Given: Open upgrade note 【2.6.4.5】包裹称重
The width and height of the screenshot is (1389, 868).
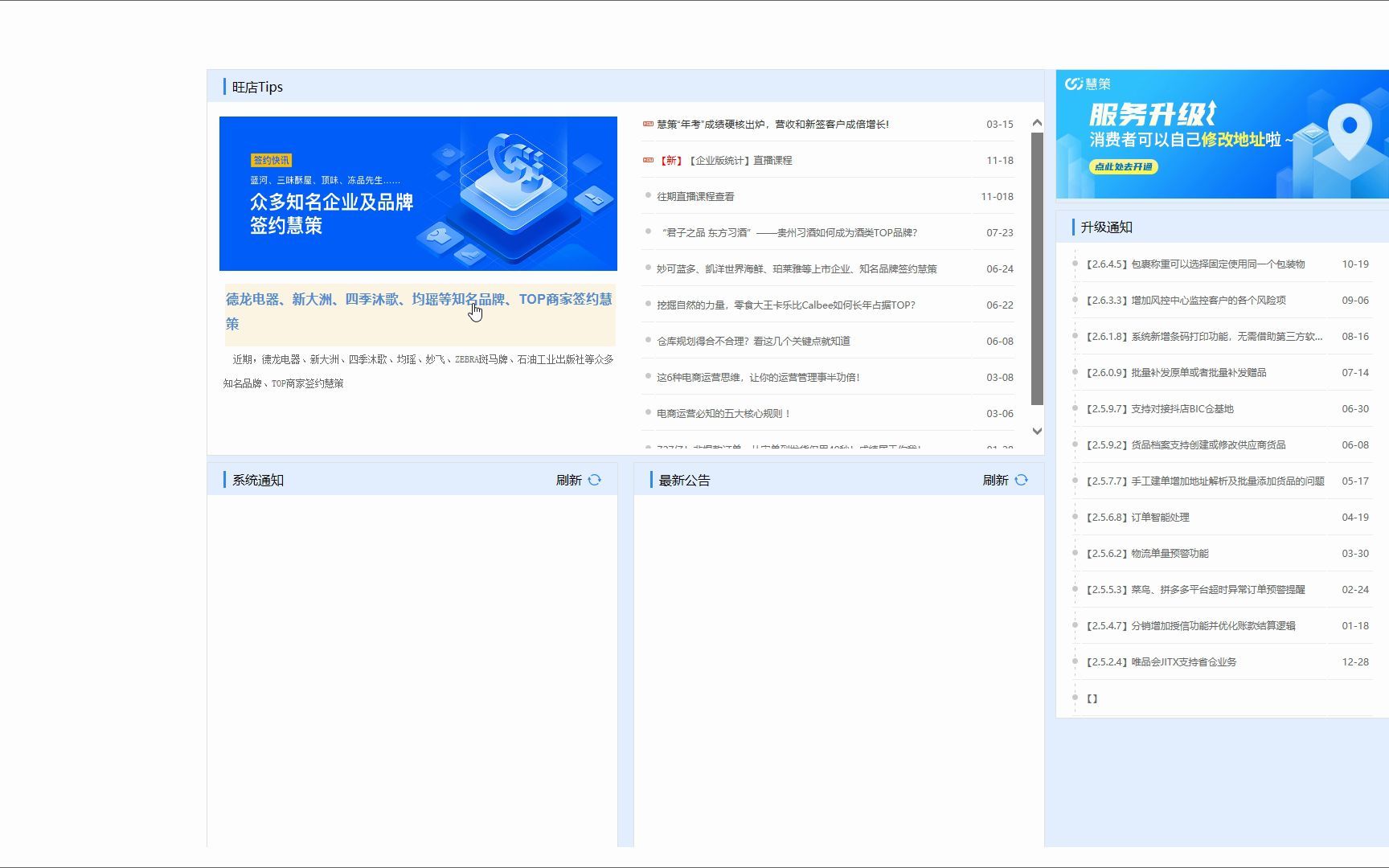Looking at the screenshot, I should point(1195,264).
